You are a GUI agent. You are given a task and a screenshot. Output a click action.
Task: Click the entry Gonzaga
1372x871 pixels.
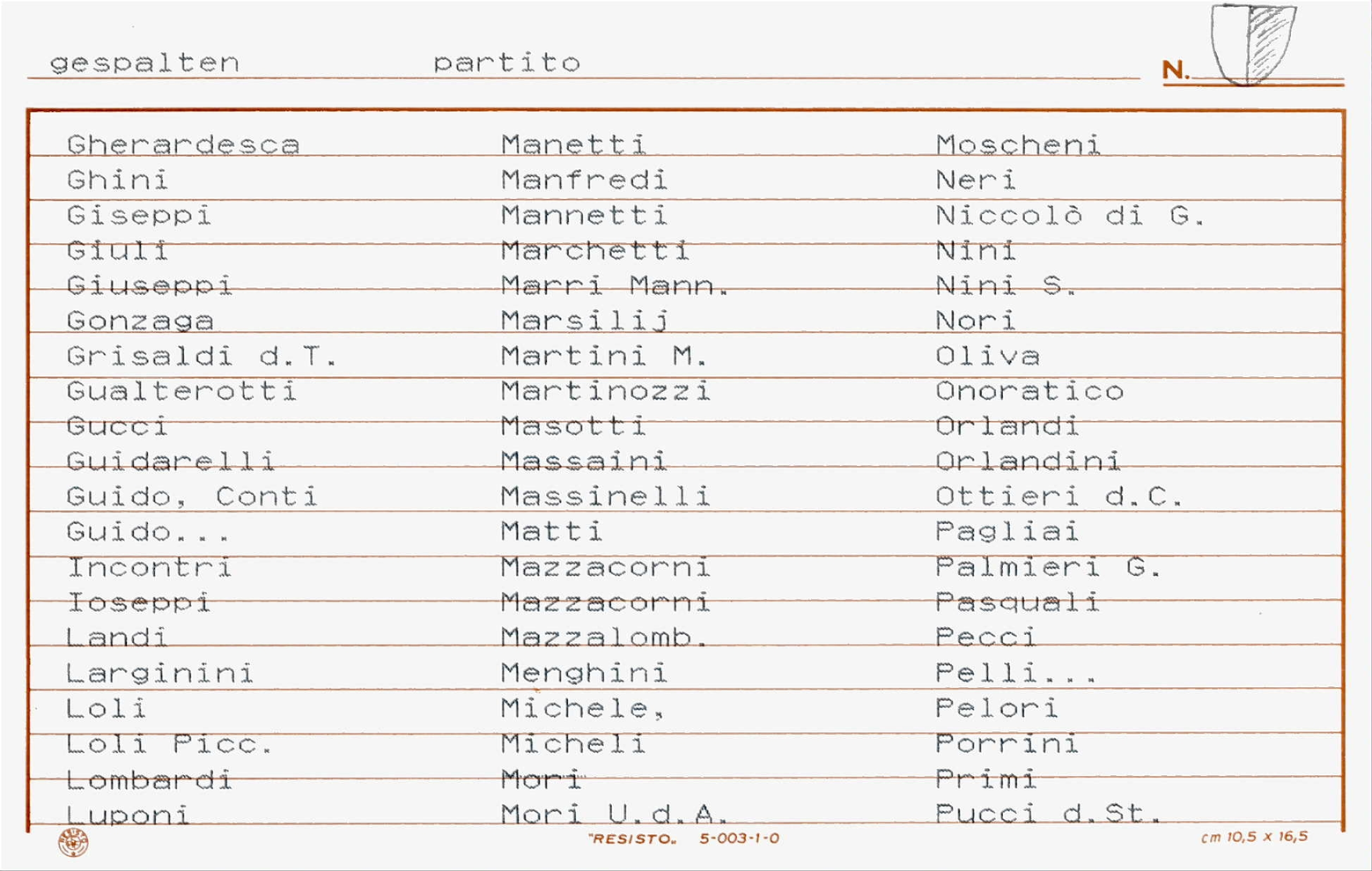[x=140, y=321]
